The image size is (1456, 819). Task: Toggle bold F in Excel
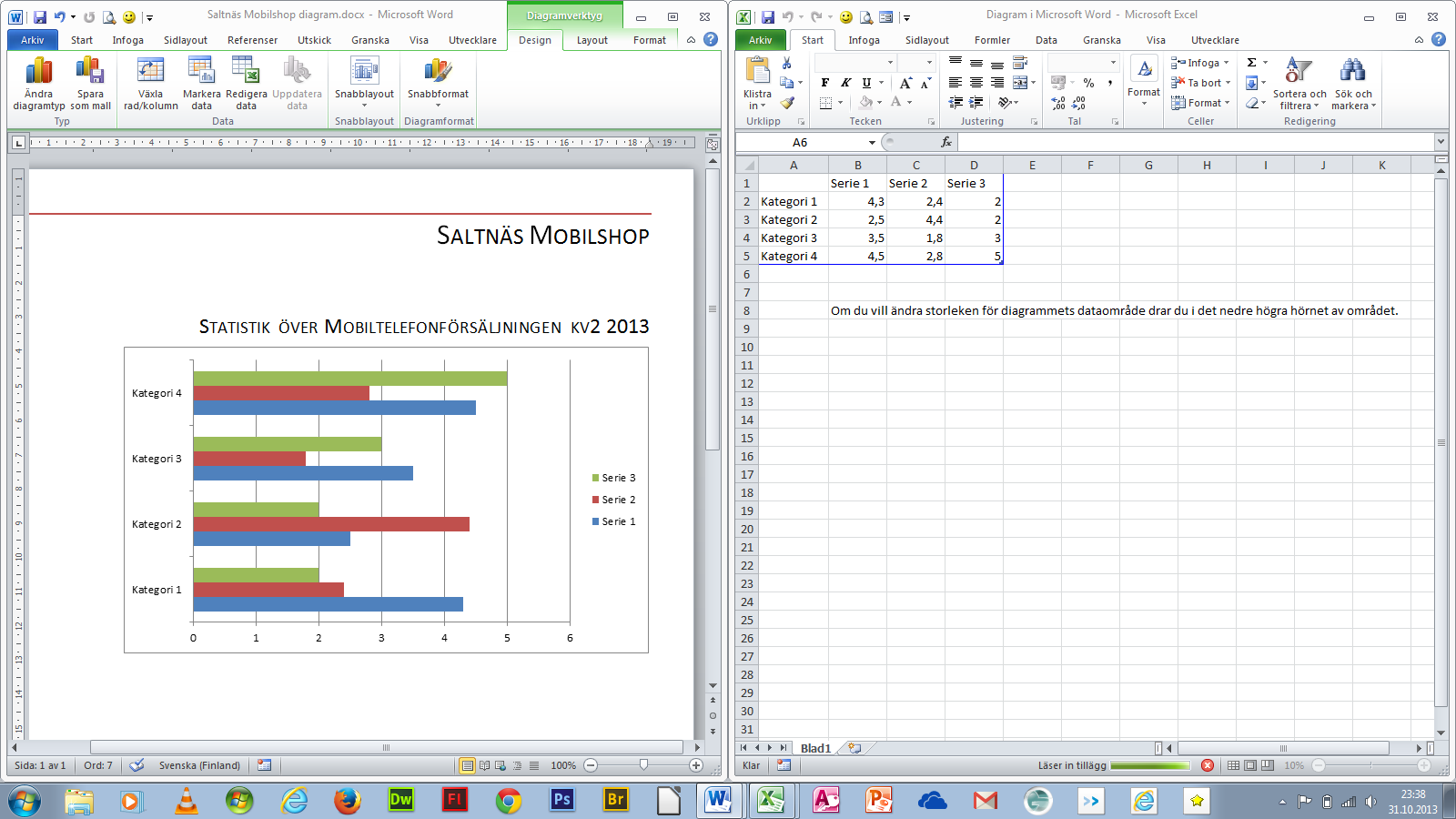tap(825, 83)
